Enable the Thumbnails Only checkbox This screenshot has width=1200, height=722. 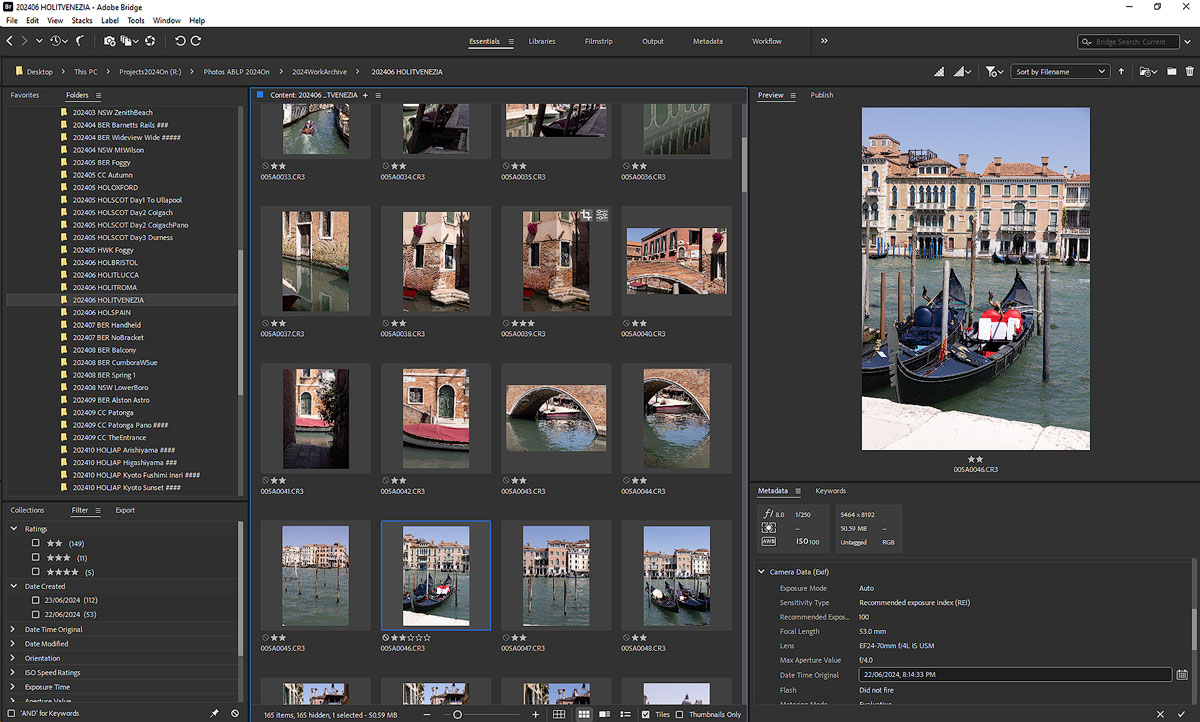tap(680, 715)
